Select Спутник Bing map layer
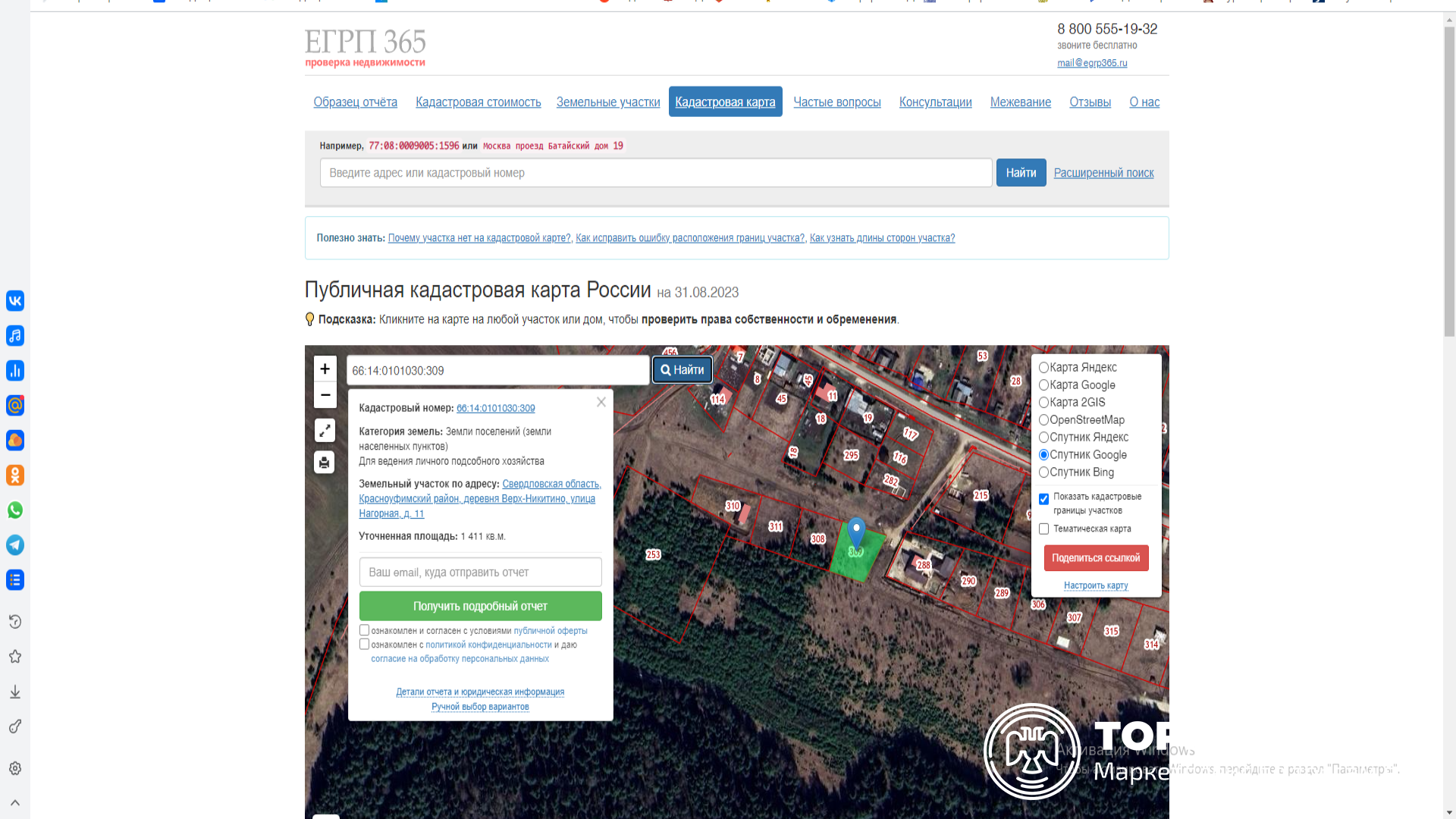Image resolution: width=1456 pixels, height=819 pixels. coord(1043,472)
